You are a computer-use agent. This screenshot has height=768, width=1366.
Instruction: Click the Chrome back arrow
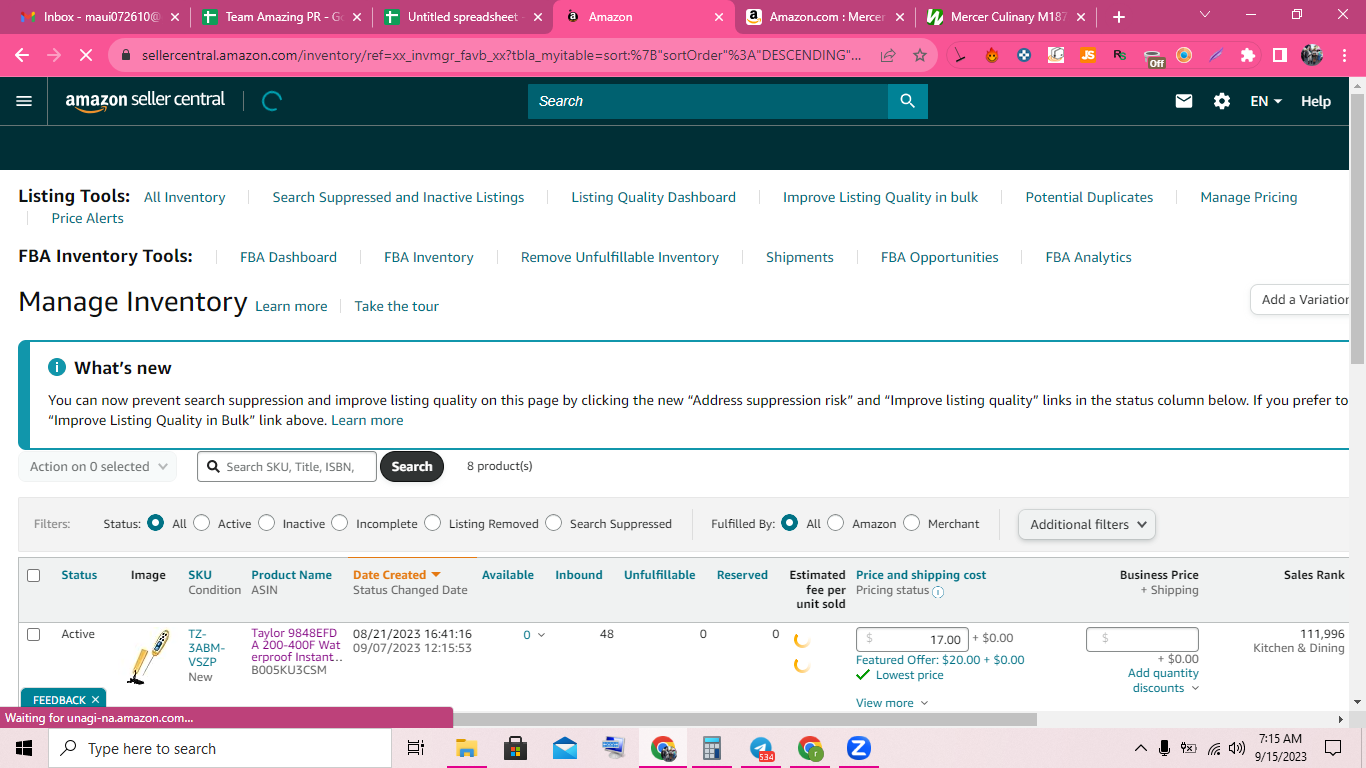pyautogui.click(x=22, y=56)
